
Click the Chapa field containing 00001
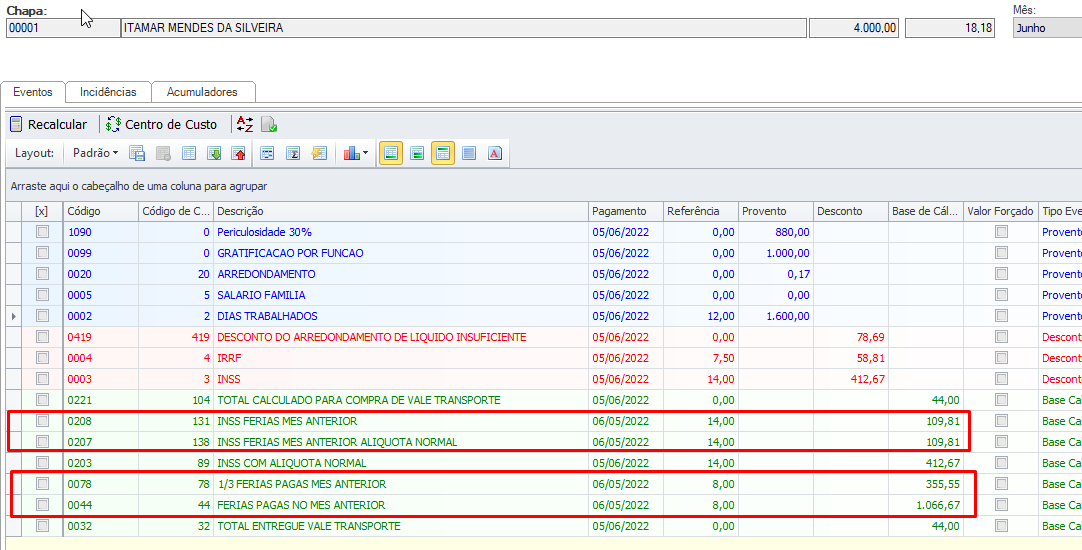(x=62, y=28)
